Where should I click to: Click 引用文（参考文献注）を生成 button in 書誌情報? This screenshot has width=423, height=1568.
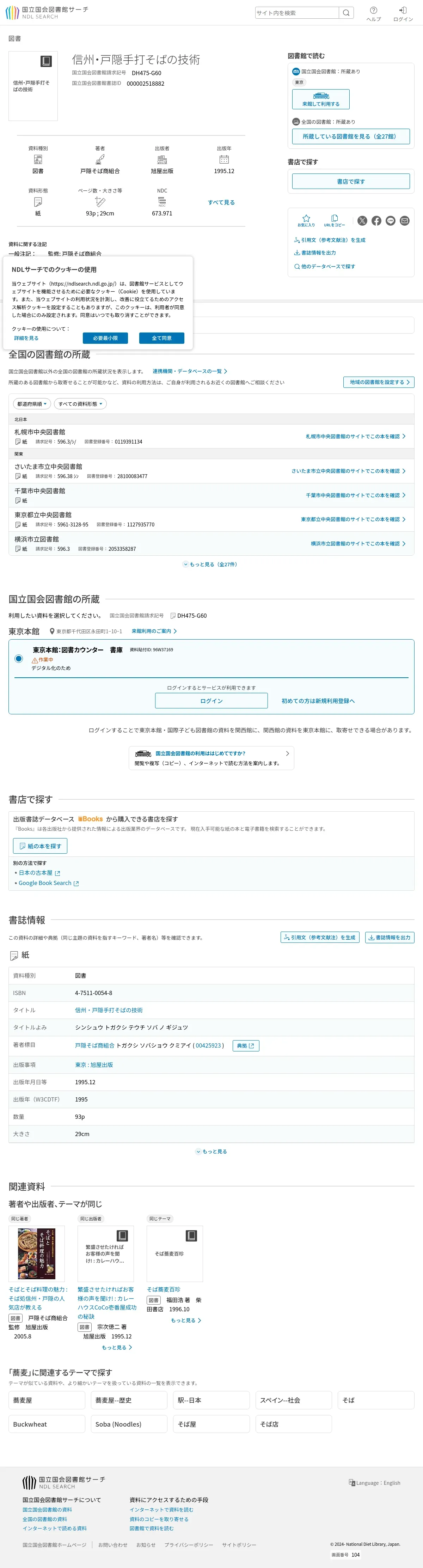(x=319, y=938)
